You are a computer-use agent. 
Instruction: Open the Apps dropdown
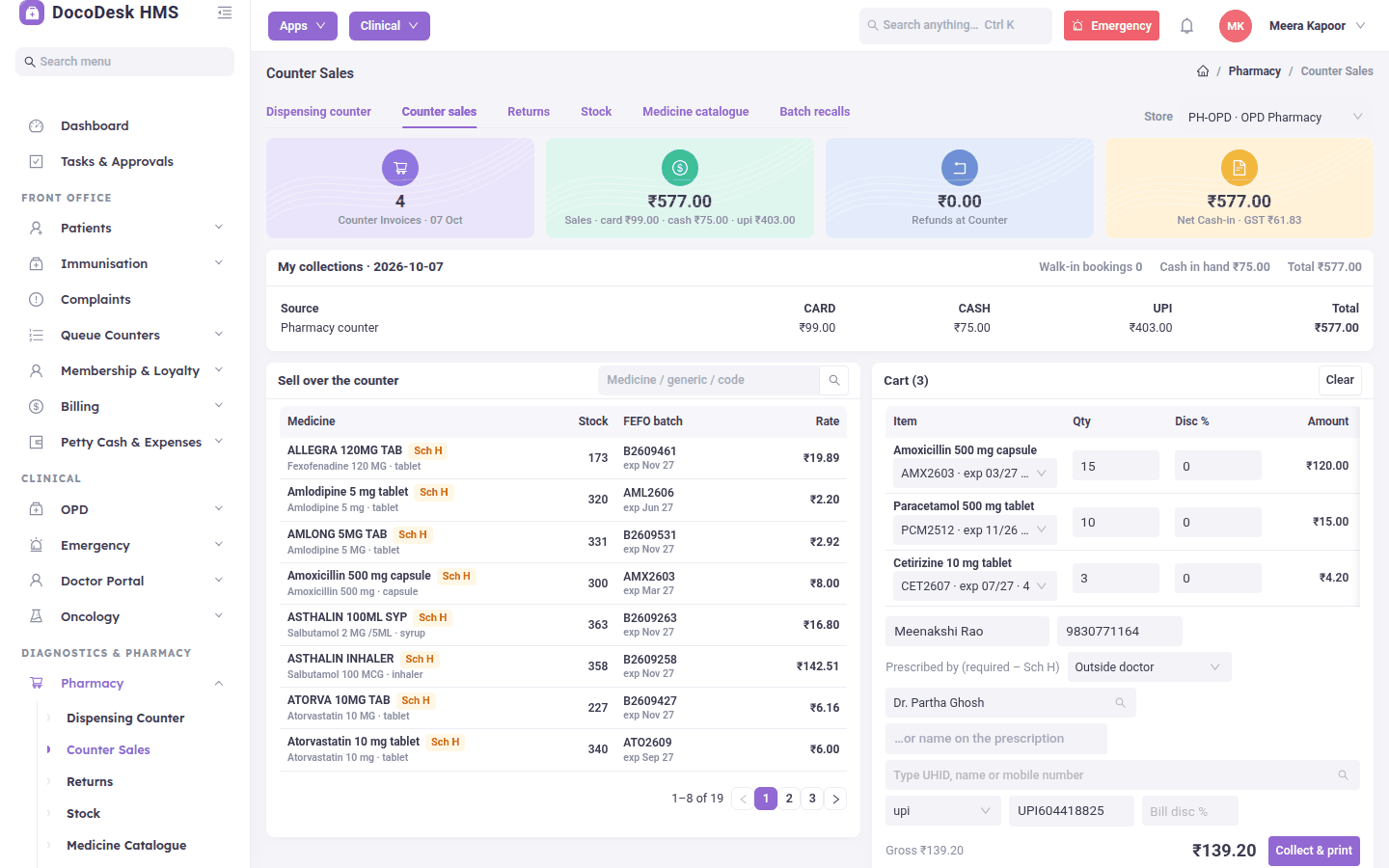click(303, 26)
